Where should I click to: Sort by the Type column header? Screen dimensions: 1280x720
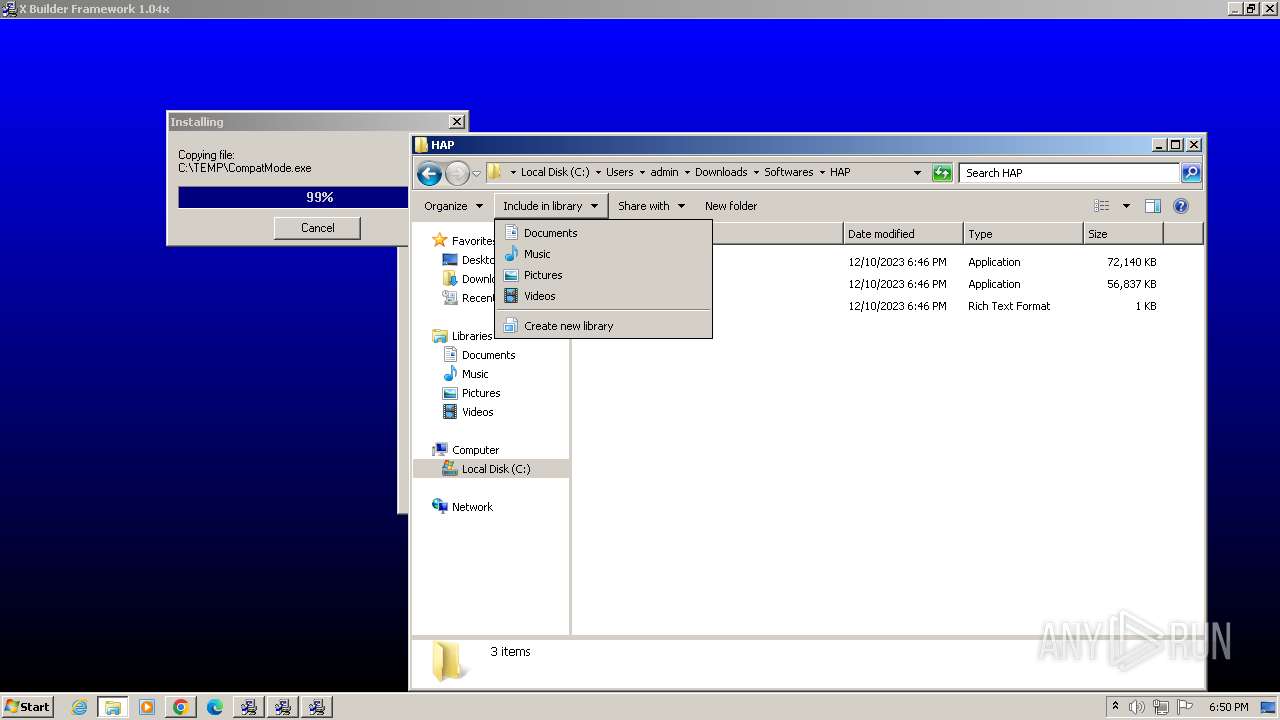(x=1023, y=234)
